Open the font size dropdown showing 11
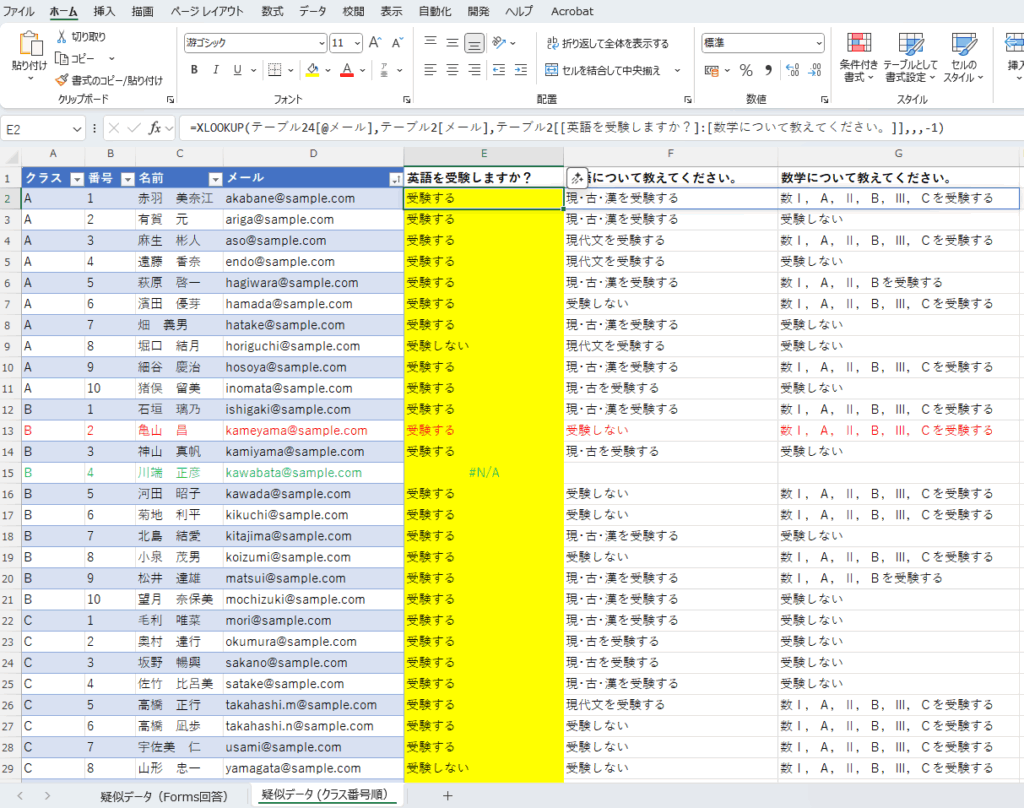1024x808 pixels. click(357, 43)
